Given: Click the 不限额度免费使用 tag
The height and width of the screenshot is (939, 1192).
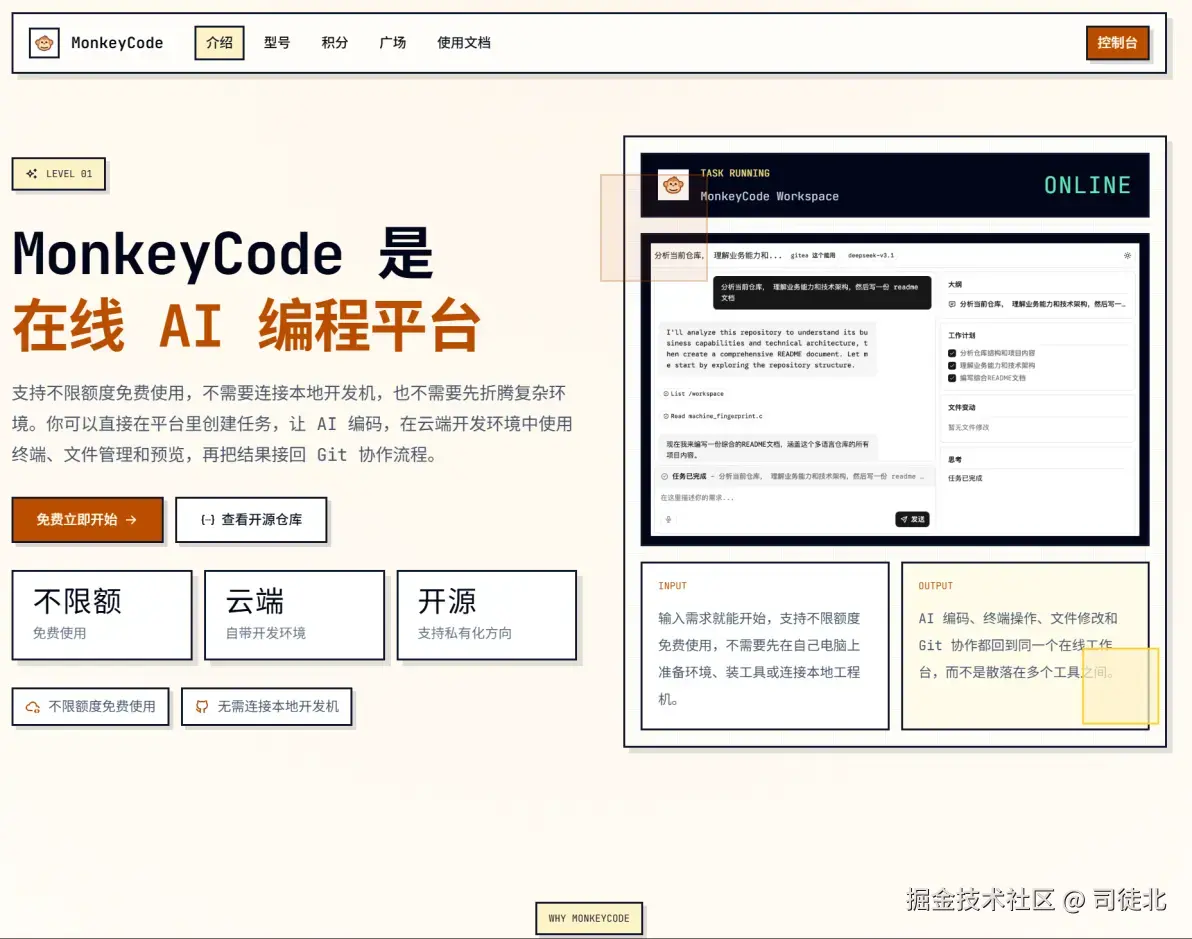Looking at the screenshot, I should click(90, 706).
